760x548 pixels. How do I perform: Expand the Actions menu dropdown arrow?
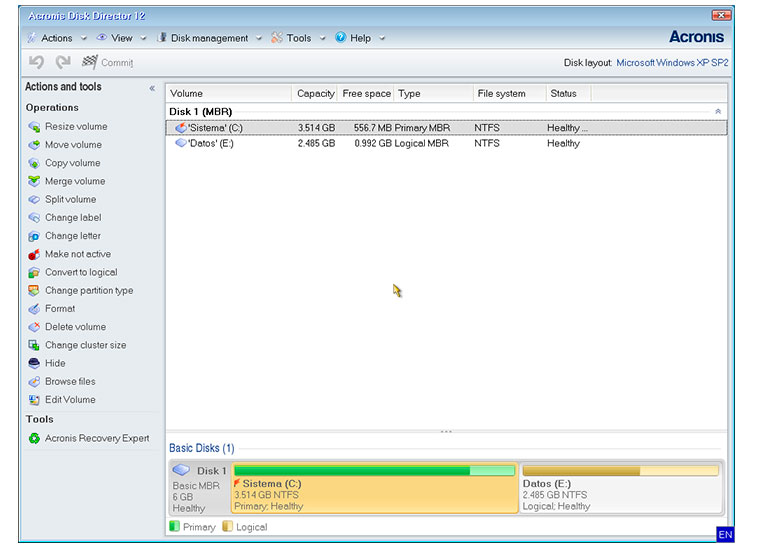[83, 38]
